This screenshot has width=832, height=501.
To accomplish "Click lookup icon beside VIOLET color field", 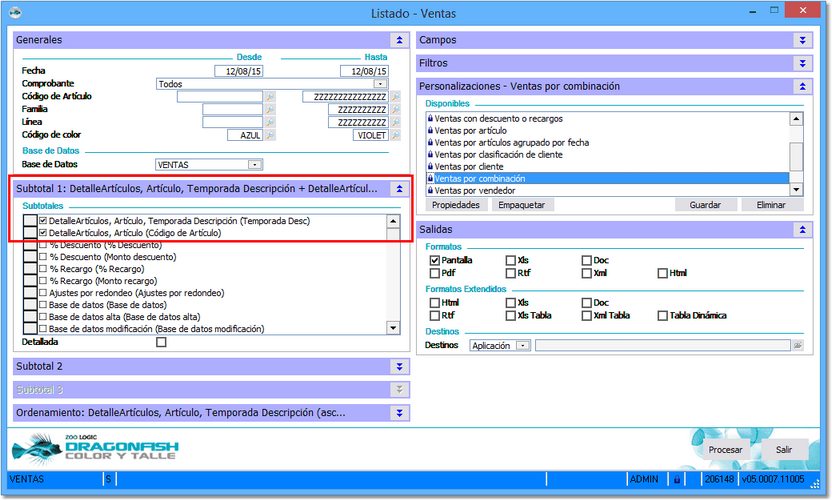I will coord(395,135).
